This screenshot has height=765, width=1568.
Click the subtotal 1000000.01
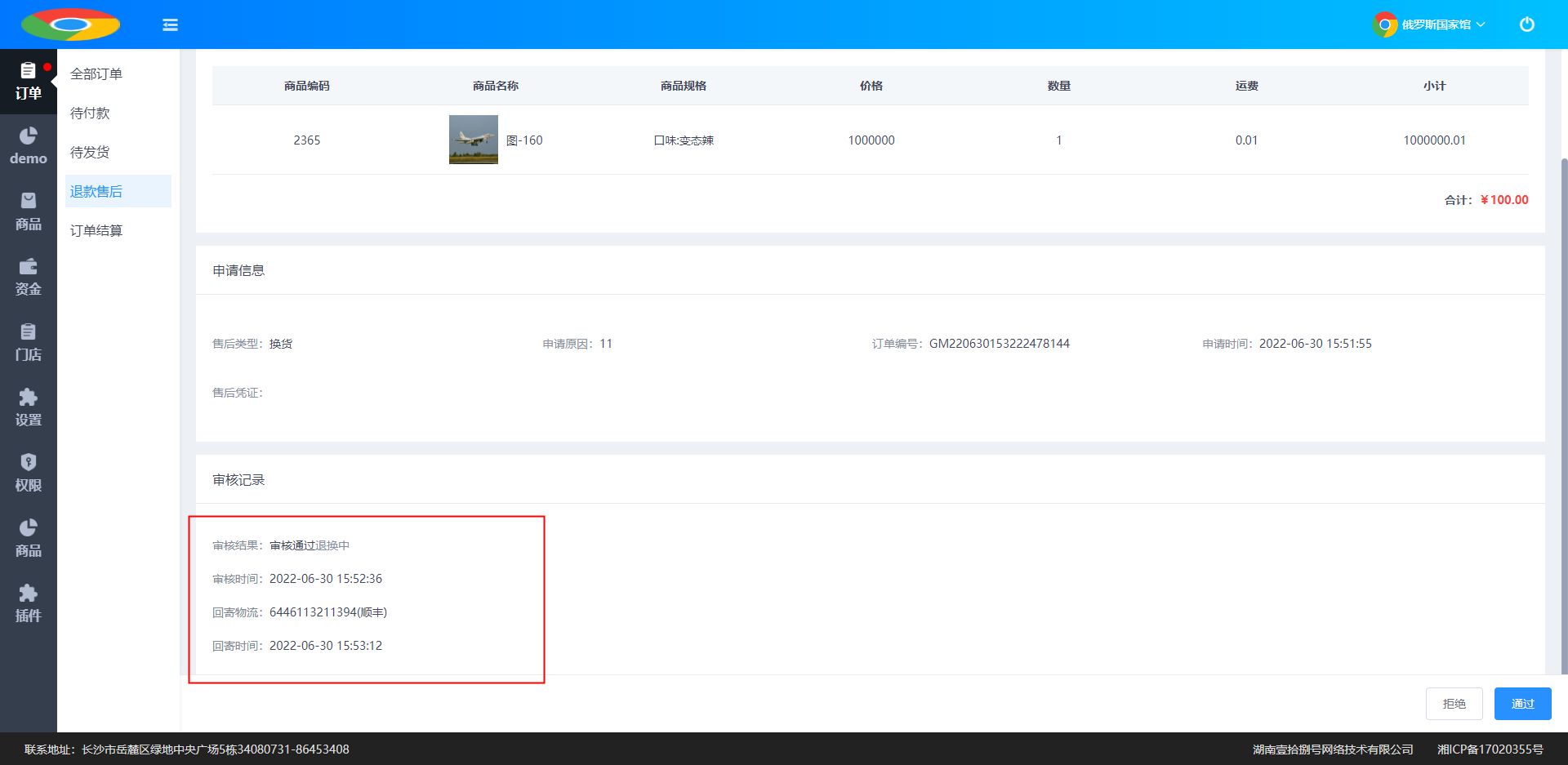(x=1434, y=140)
